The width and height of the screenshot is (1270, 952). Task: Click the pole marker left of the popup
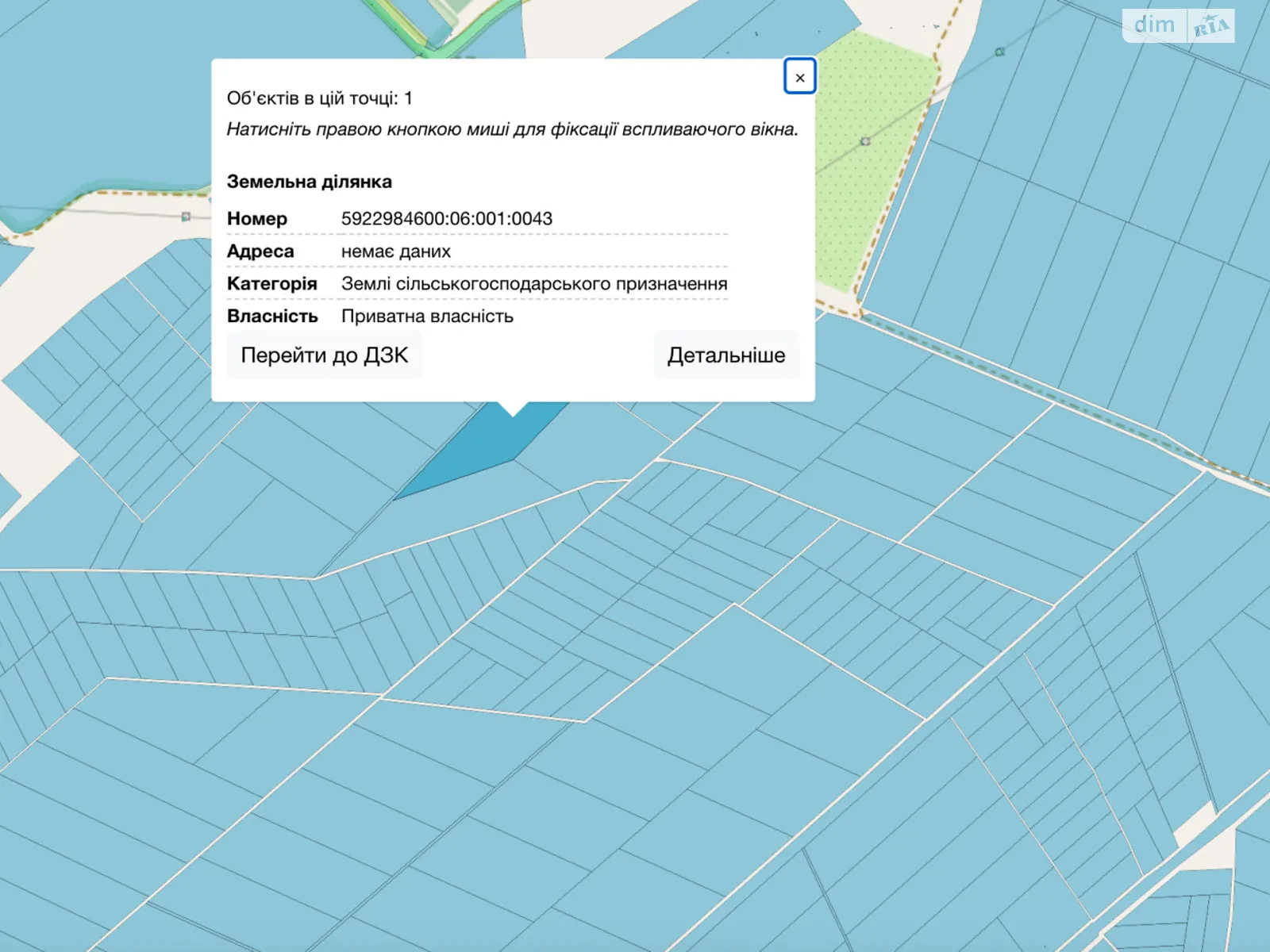coord(186,216)
